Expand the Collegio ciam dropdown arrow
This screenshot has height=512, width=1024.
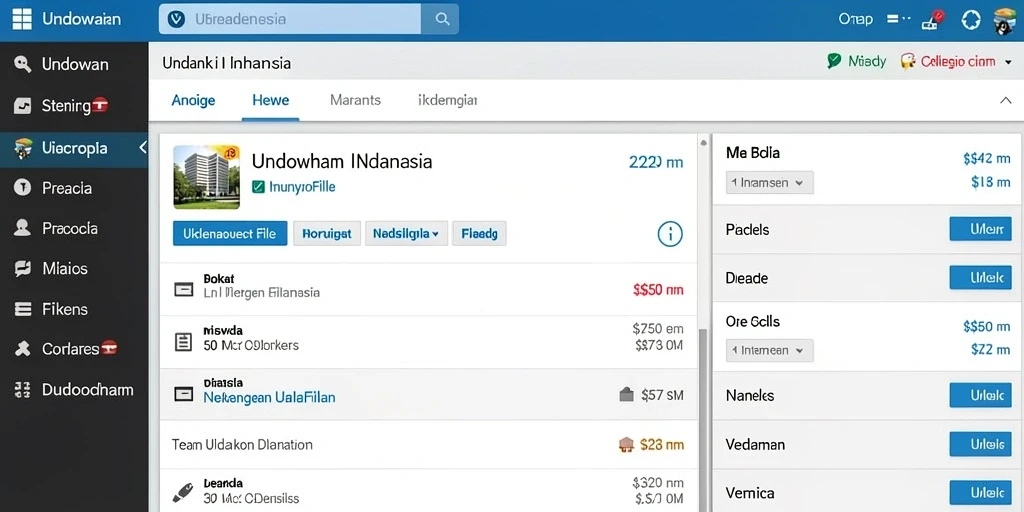pyautogui.click(x=1008, y=62)
